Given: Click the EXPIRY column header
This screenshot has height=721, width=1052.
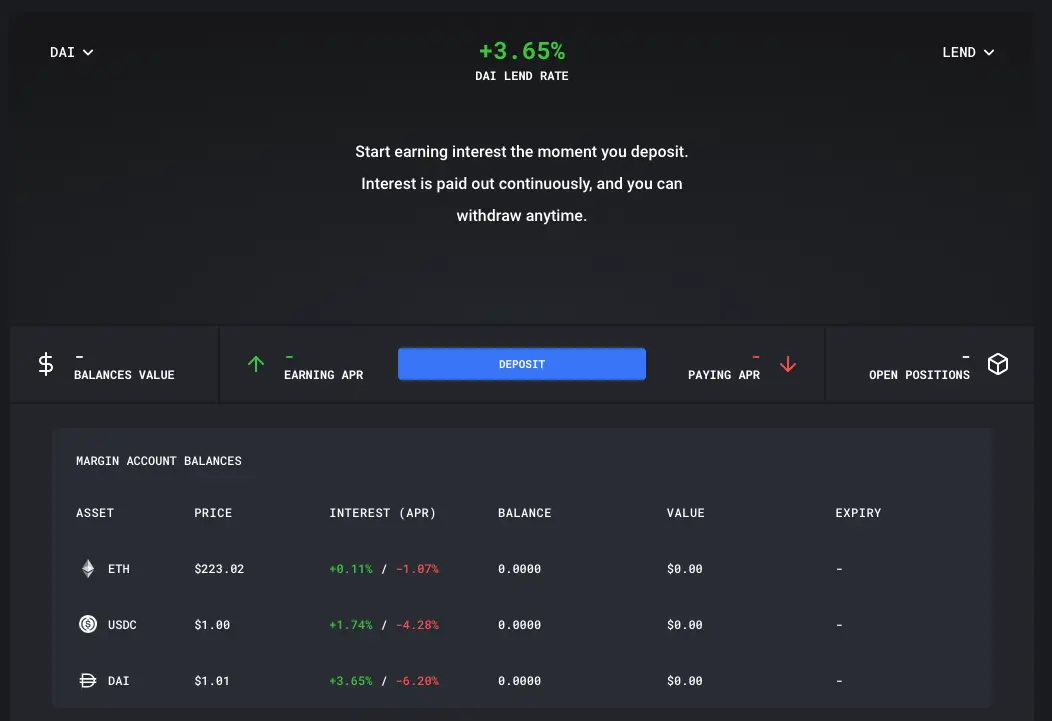Looking at the screenshot, I should coord(858,513).
